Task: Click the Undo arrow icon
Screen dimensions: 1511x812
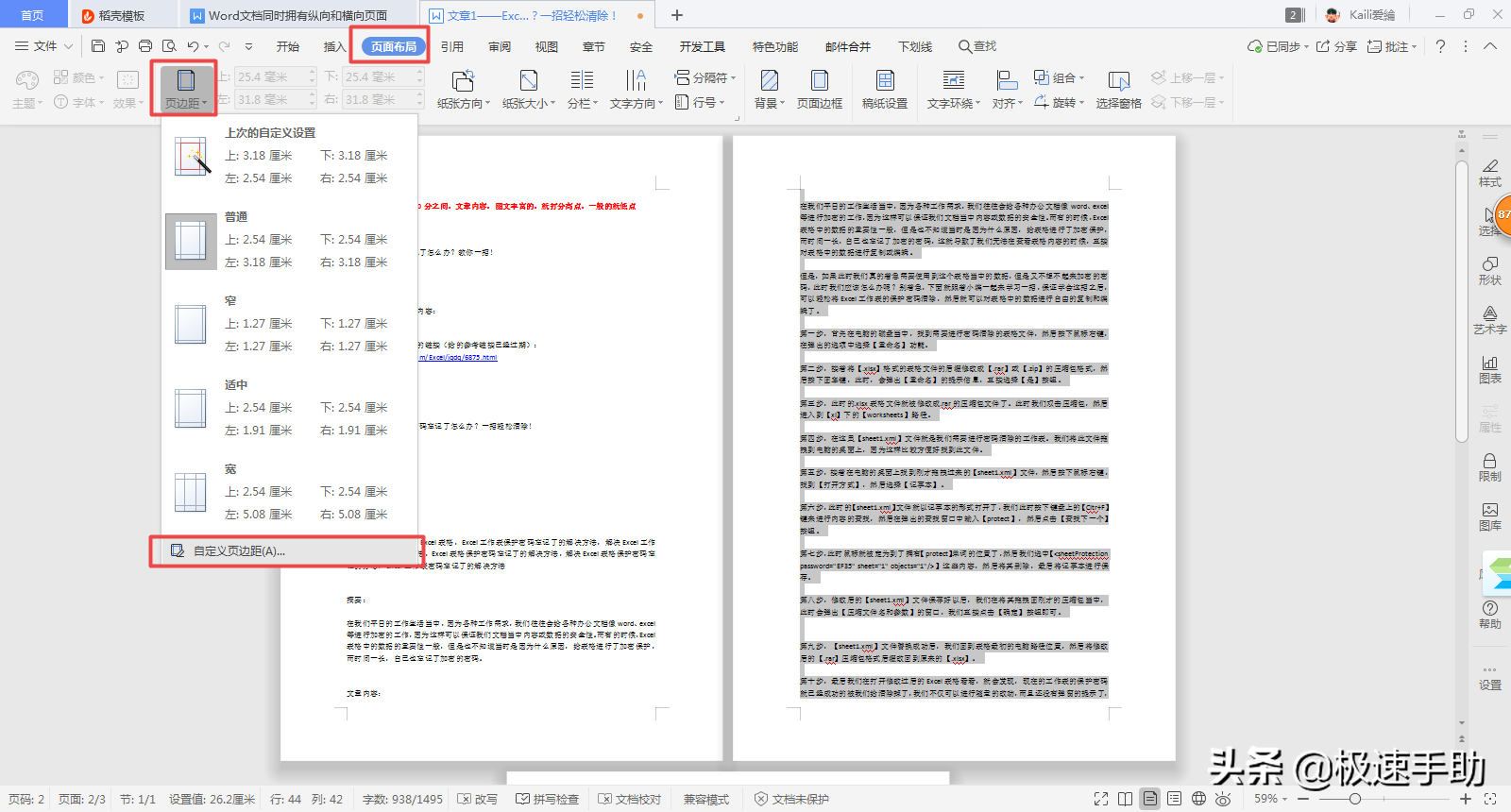Action: coord(193,46)
